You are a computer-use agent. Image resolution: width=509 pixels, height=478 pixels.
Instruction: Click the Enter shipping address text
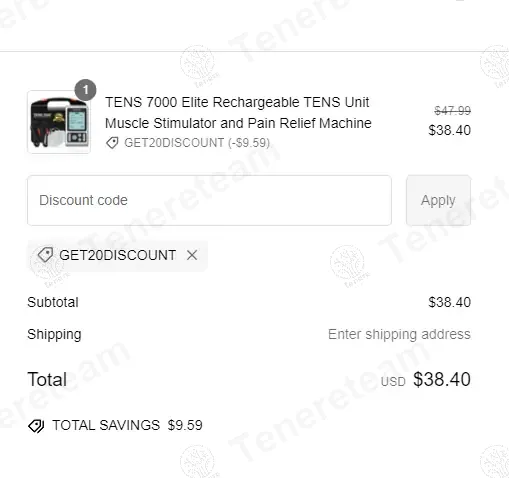[x=399, y=334]
